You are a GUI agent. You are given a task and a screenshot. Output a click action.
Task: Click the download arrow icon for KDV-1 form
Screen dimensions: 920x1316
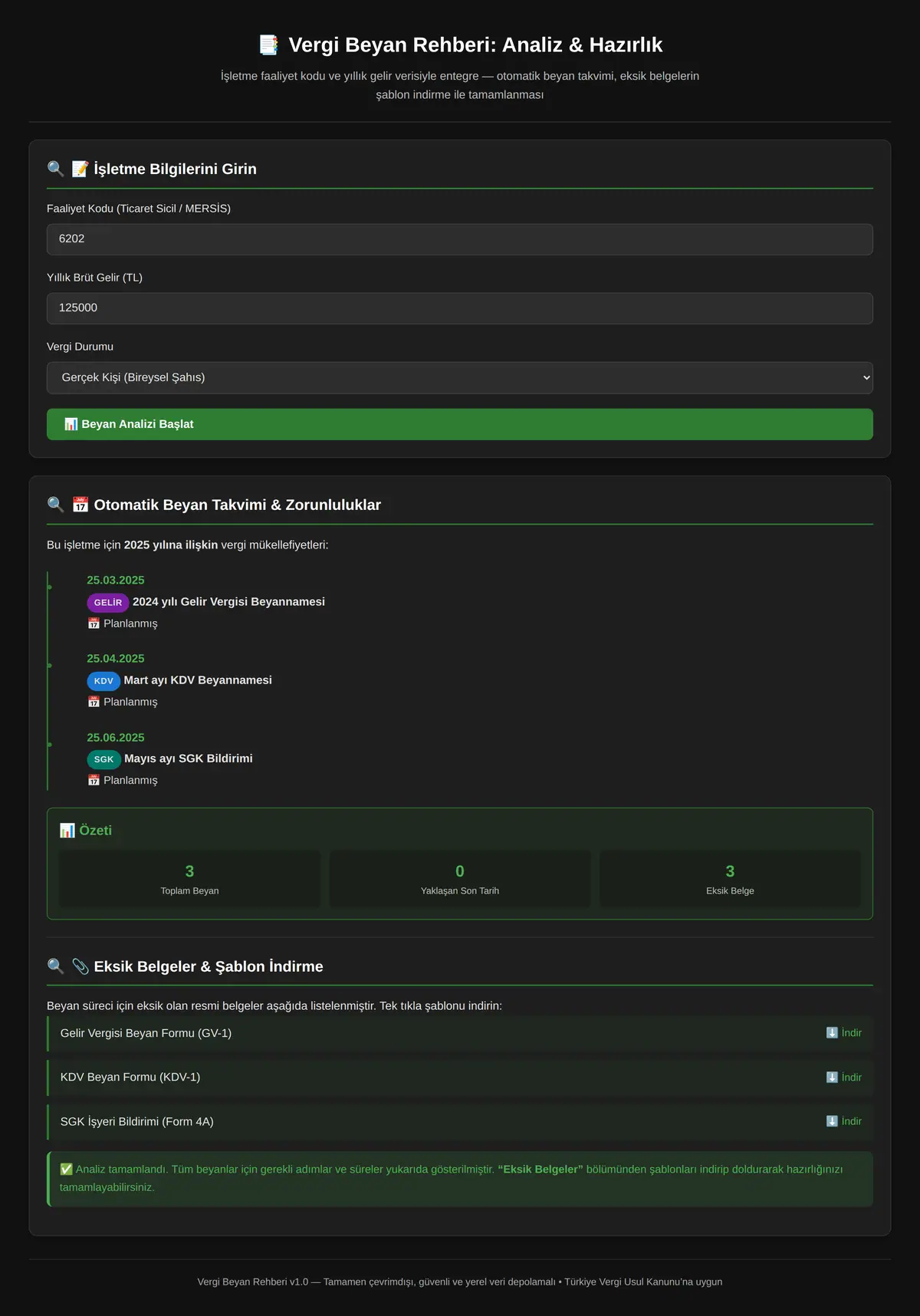tap(832, 1077)
